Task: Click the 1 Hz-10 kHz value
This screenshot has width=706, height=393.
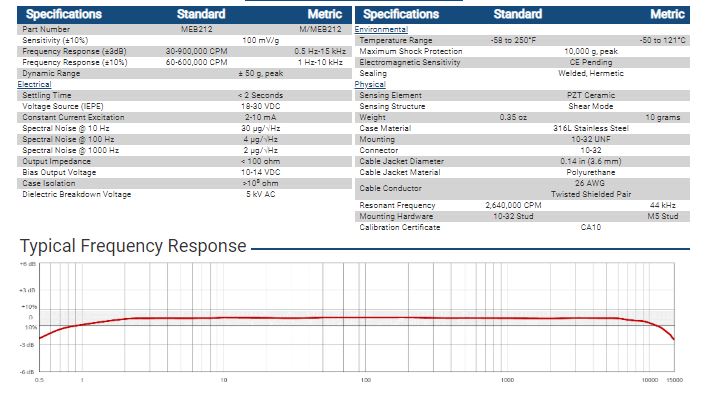Action: coord(320,62)
